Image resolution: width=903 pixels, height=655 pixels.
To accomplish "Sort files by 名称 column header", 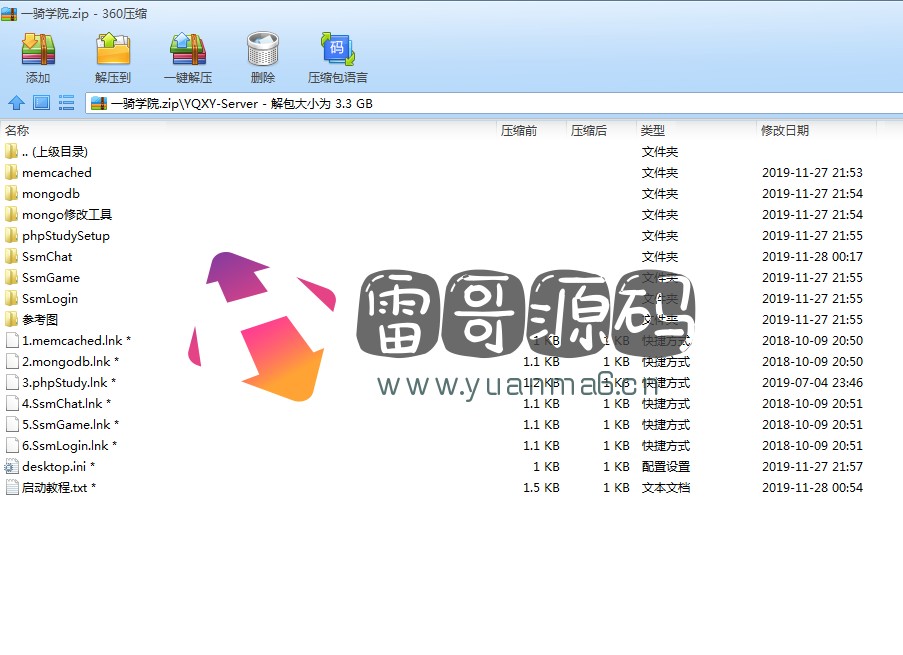I will 18,130.
